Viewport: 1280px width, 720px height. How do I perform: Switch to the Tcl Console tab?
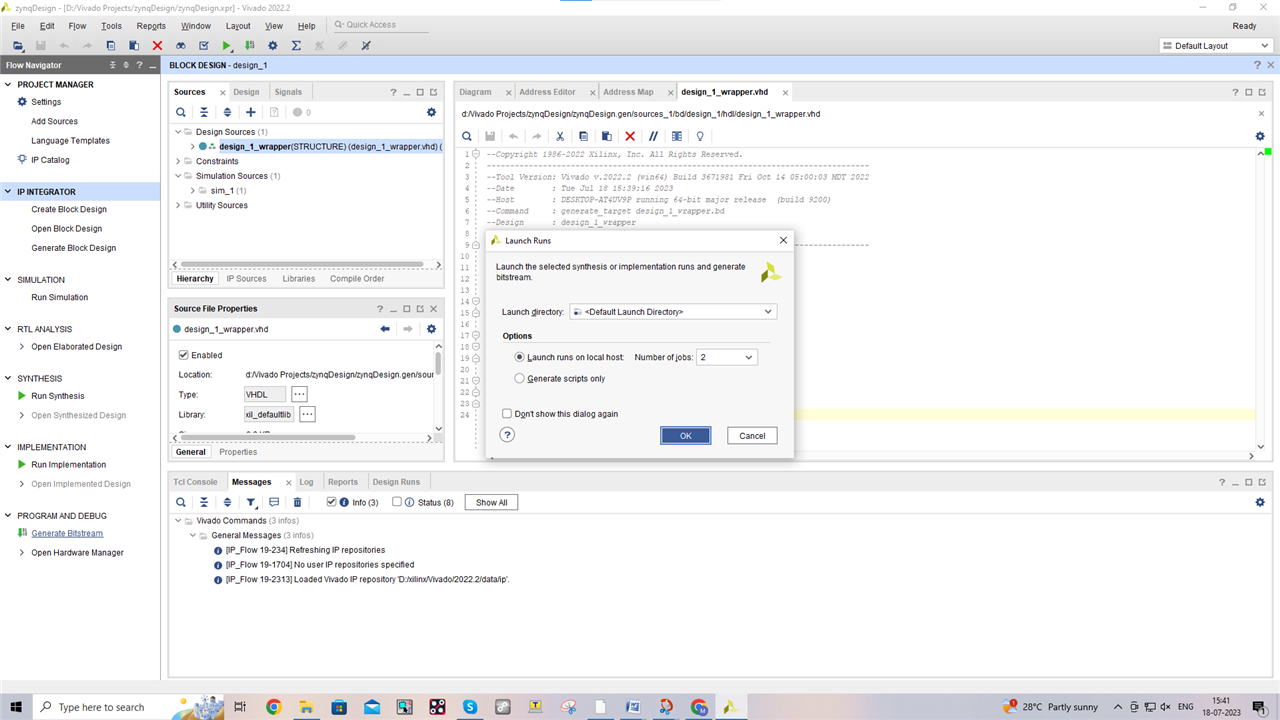195,482
